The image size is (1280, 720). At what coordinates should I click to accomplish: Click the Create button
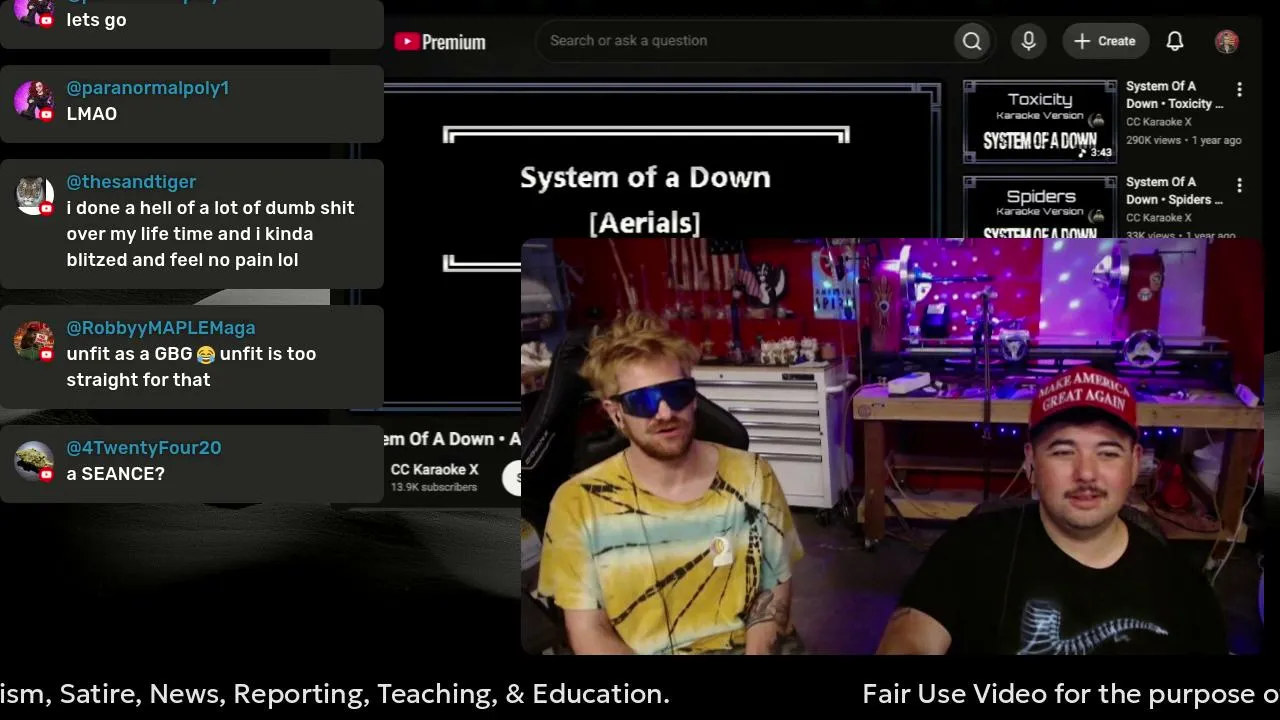[1105, 41]
